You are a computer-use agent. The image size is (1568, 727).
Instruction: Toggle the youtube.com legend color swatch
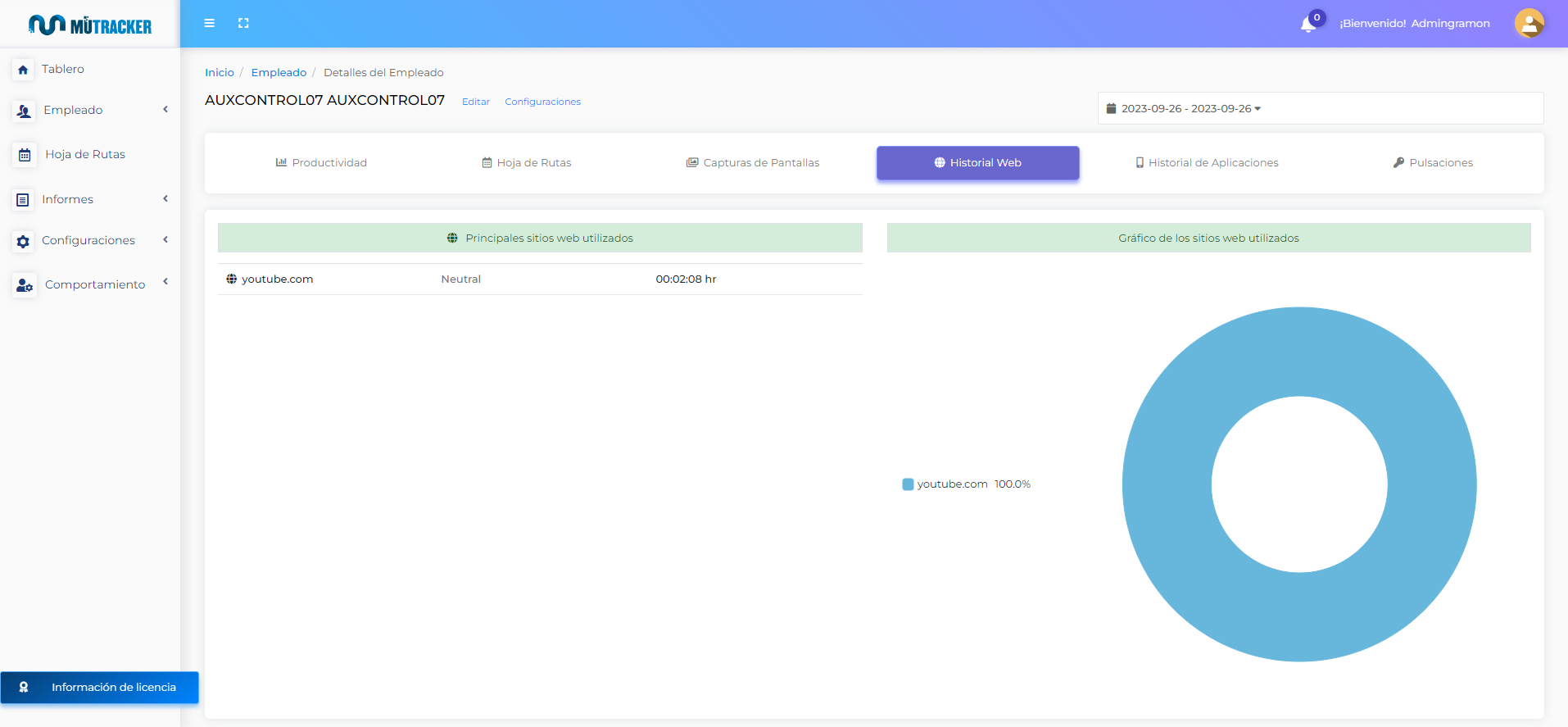point(908,484)
